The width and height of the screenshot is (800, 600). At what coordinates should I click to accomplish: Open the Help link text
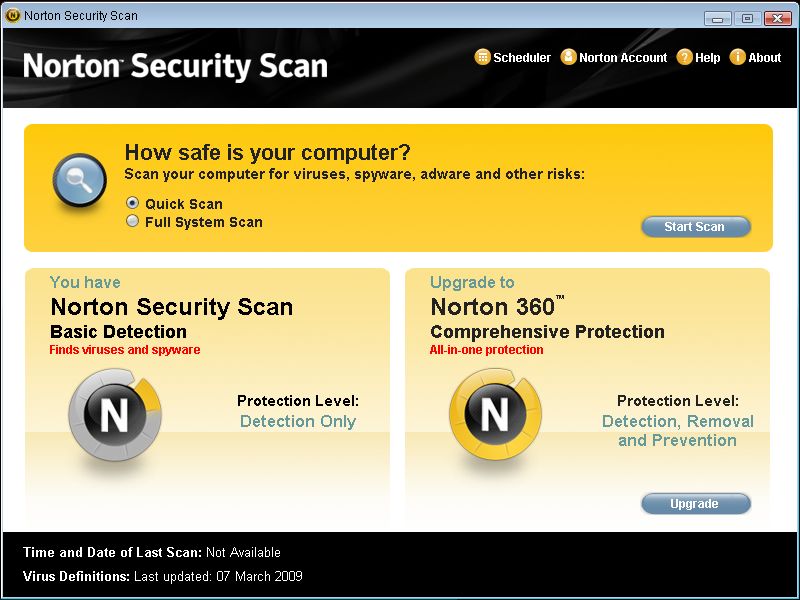pyautogui.click(x=708, y=58)
